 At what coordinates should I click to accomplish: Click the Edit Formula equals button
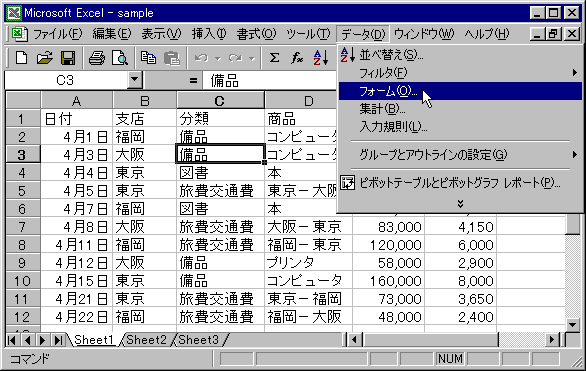[x=193, y=80]
